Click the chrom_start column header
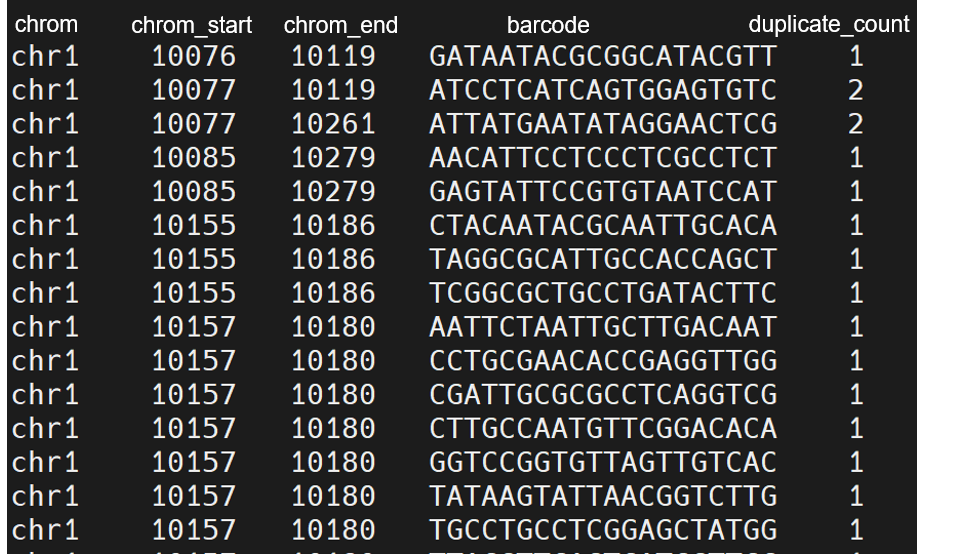This screenshot has height=554, width=965. point(192,26)
